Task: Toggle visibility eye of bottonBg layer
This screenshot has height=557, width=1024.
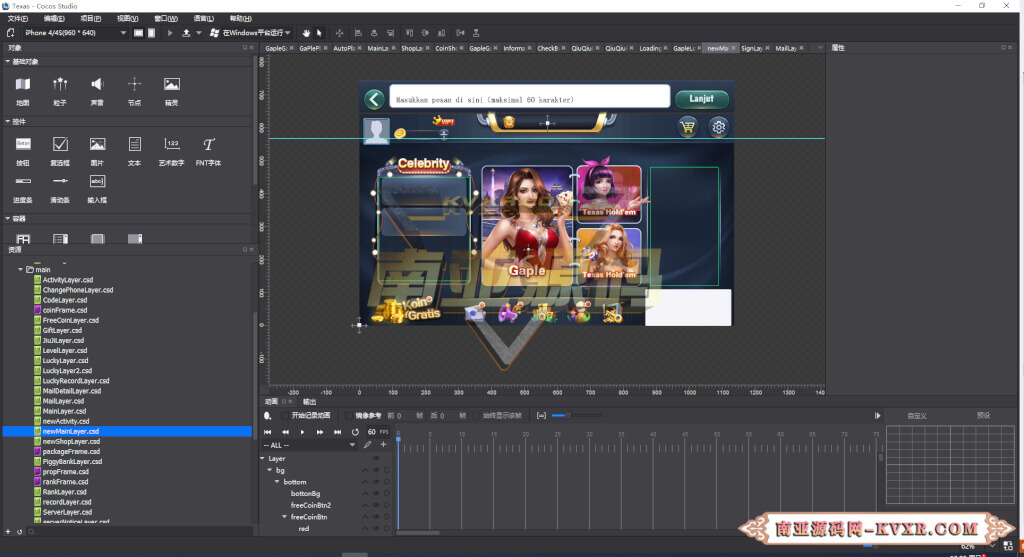Action: [376, 494]
